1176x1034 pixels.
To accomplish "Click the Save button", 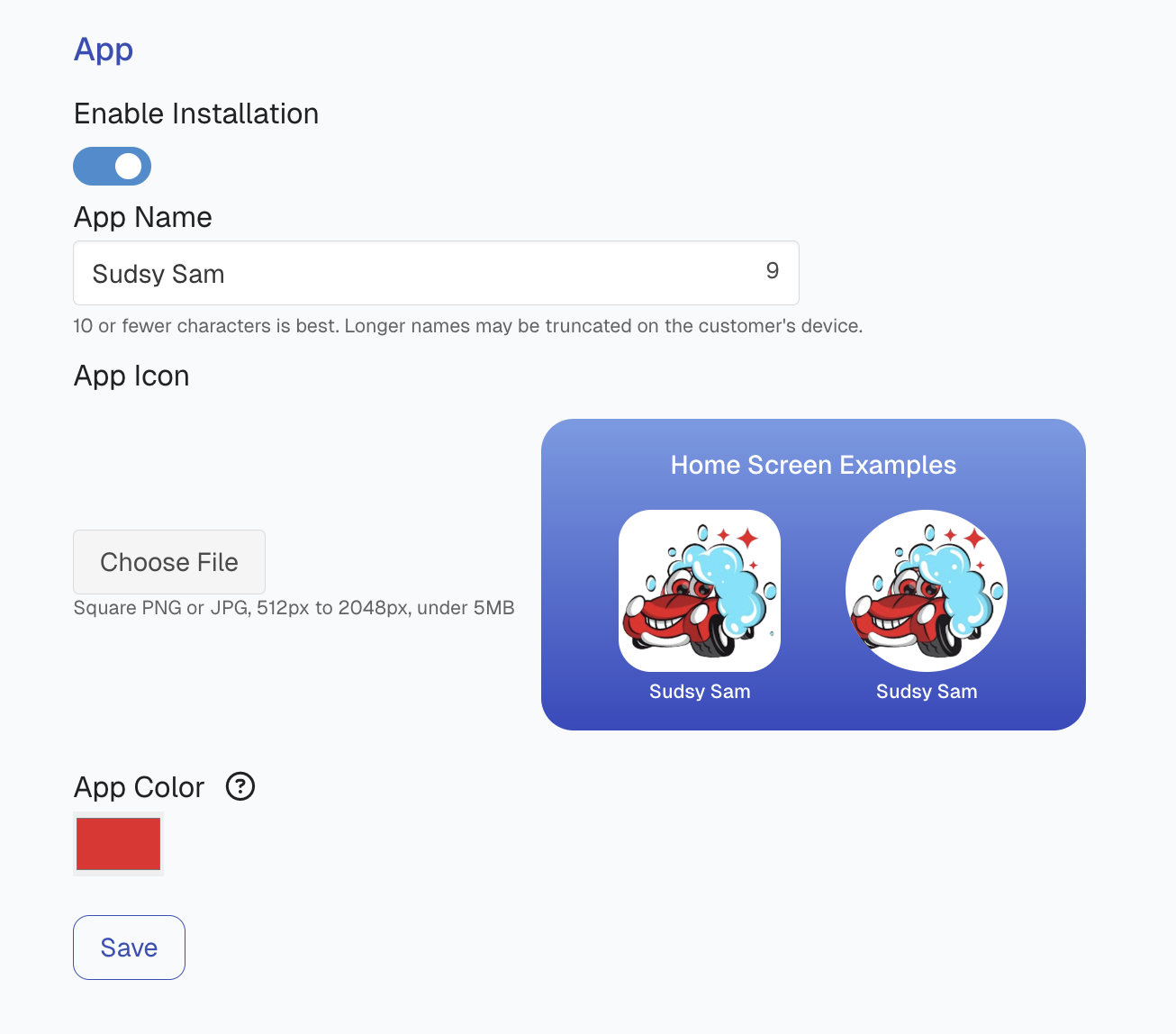I will (129, 948).
